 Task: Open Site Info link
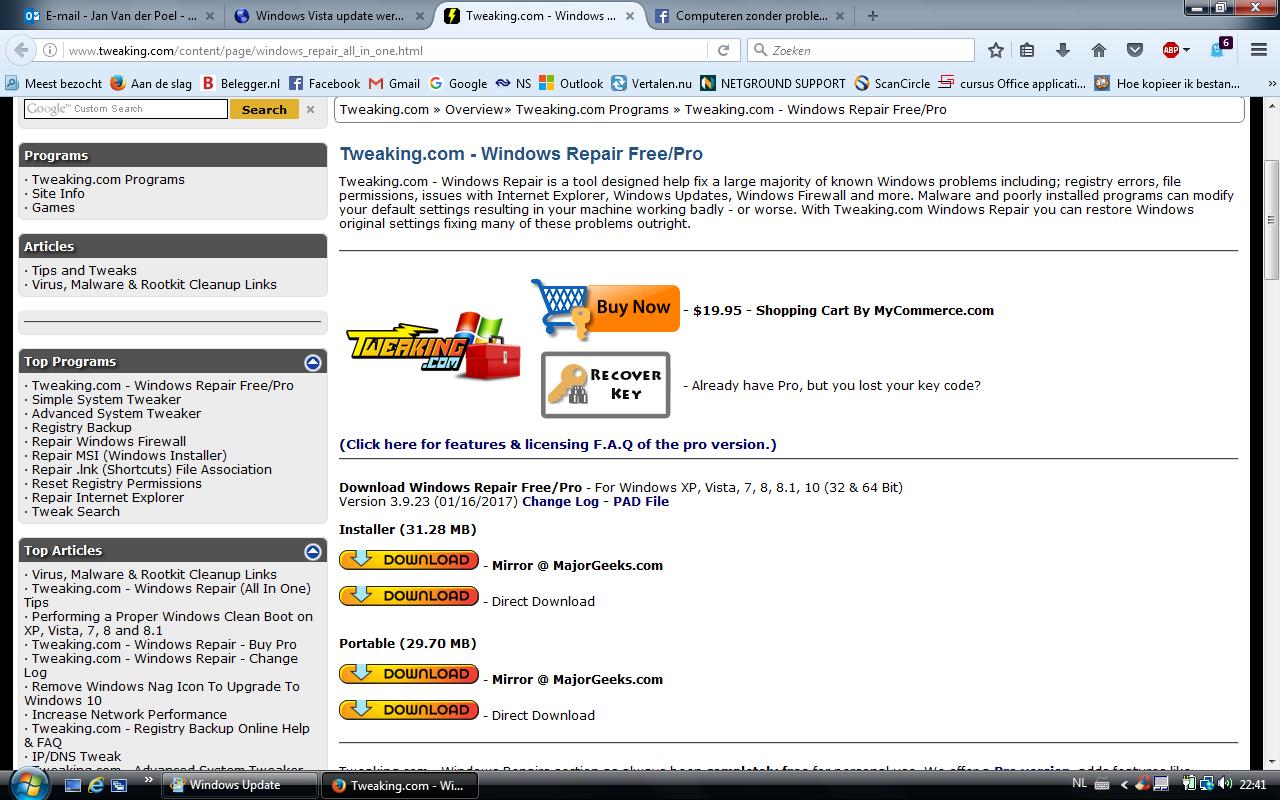click(x=58, y=193)
